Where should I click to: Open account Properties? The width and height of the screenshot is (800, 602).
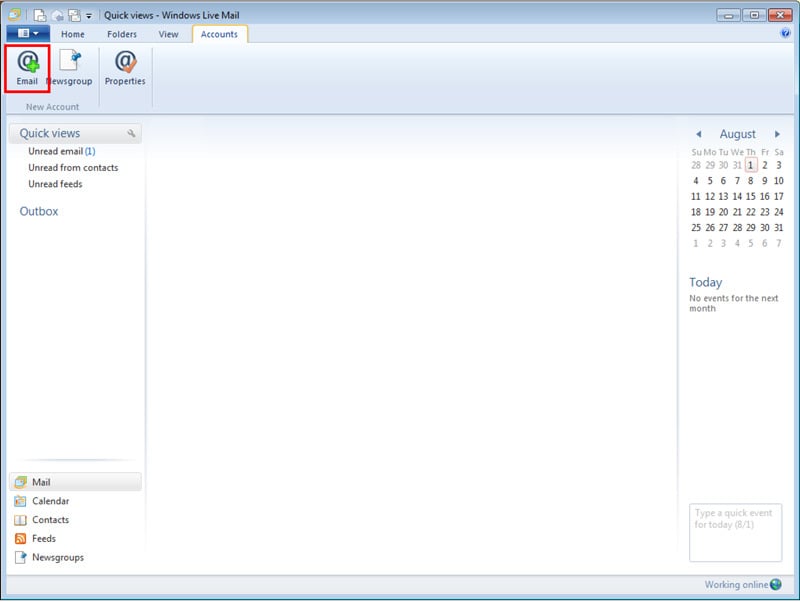click(x=125, y=67)
